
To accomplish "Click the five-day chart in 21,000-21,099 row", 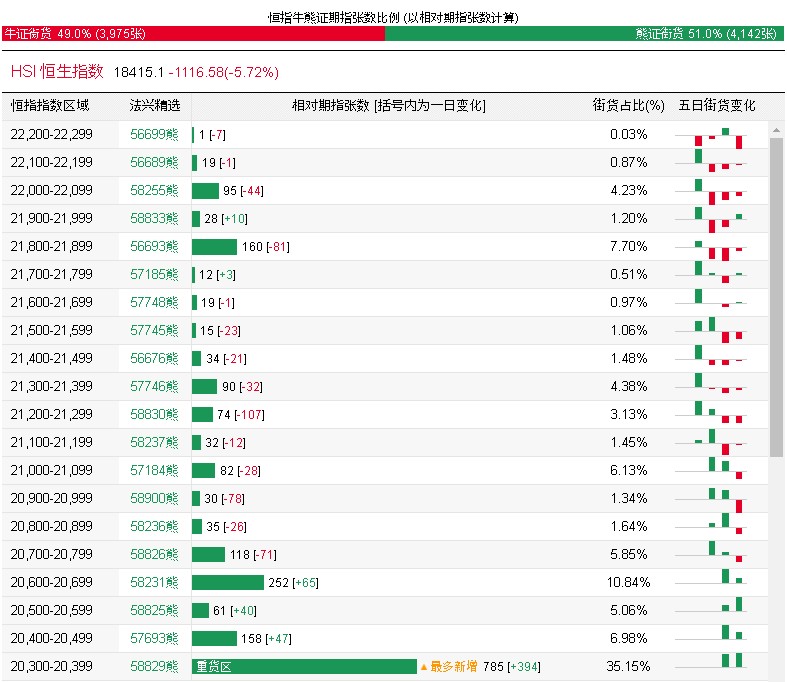I will (x=718, y=470).
